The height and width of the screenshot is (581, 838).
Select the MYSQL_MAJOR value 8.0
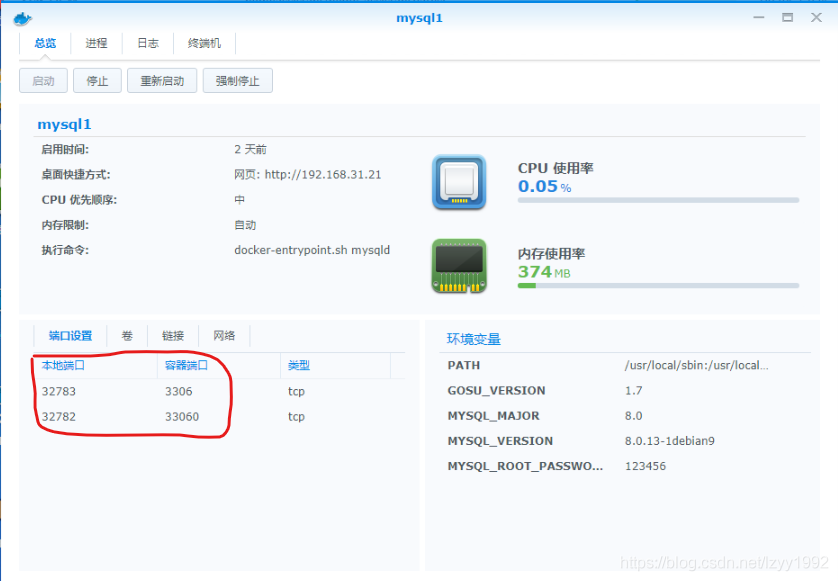coord(633,416)
